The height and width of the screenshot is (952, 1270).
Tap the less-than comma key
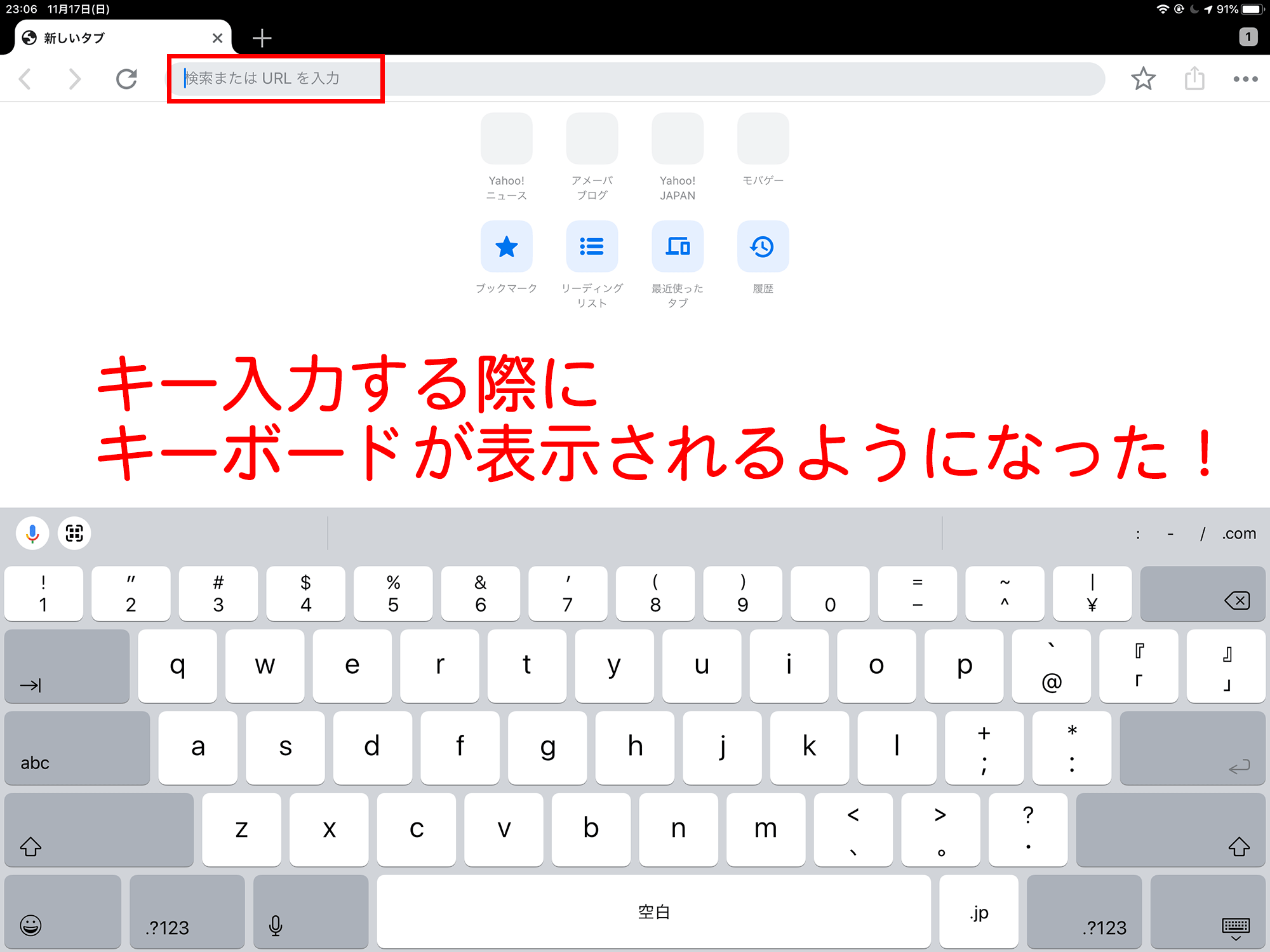(853, 830)
